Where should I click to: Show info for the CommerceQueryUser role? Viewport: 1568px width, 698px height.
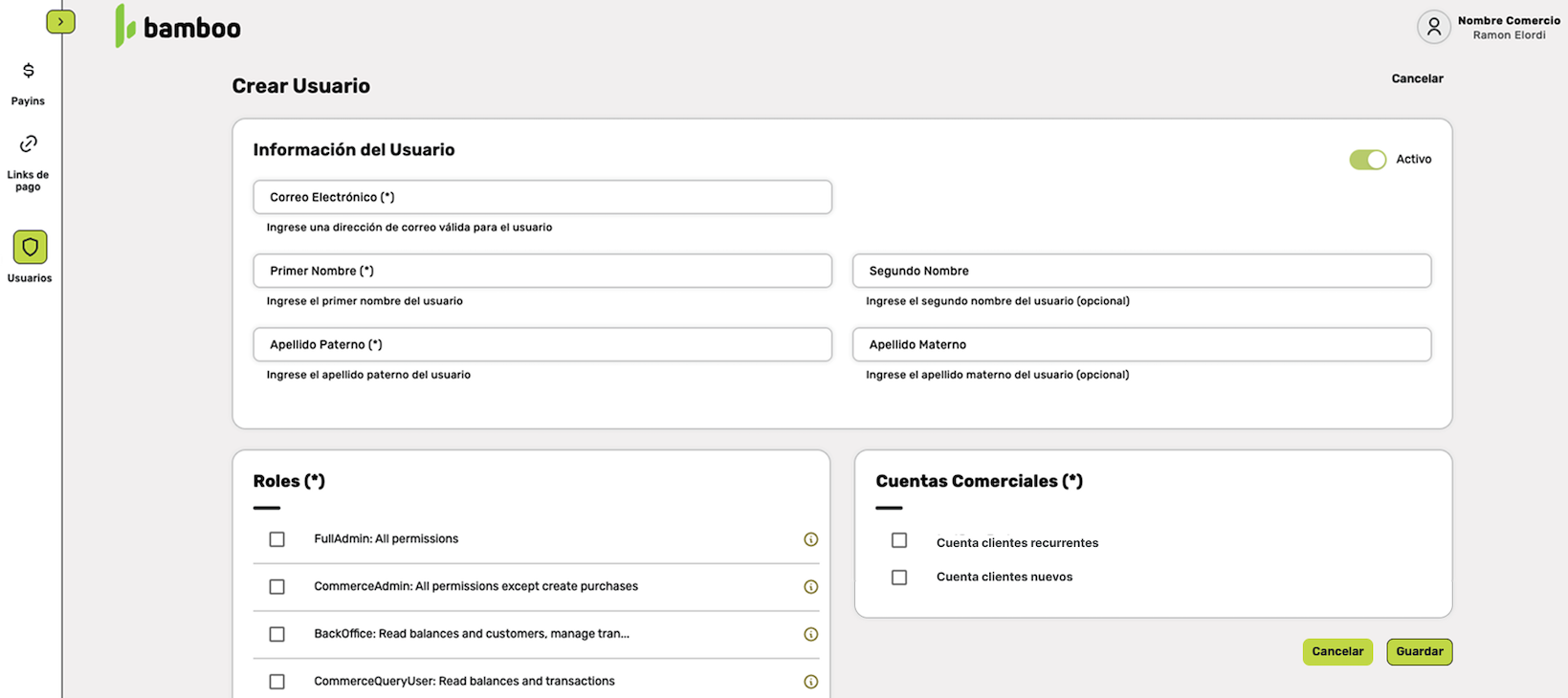point(810,682)
